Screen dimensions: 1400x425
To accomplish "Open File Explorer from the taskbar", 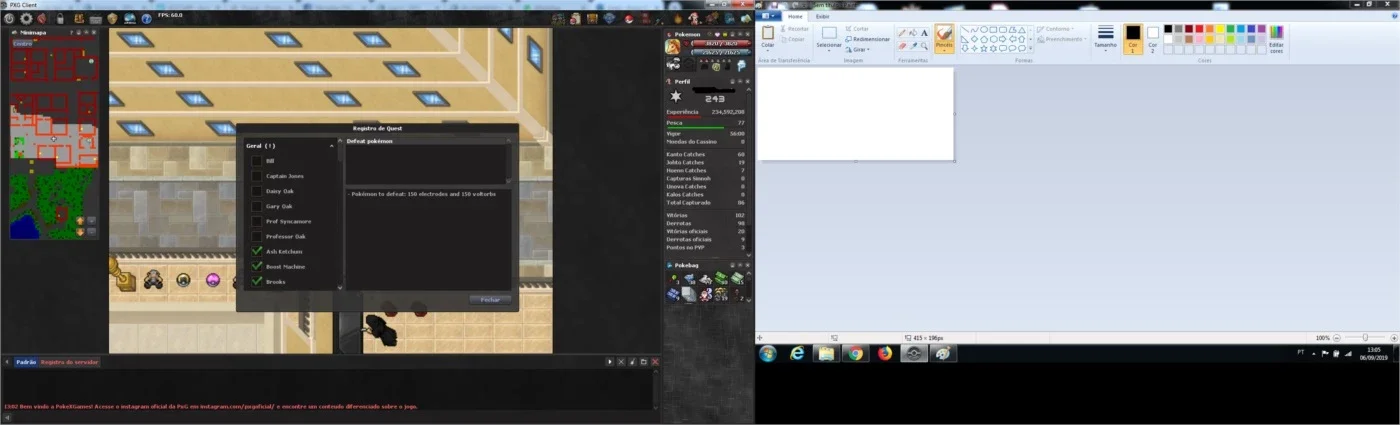I will (x=826, y=353).
